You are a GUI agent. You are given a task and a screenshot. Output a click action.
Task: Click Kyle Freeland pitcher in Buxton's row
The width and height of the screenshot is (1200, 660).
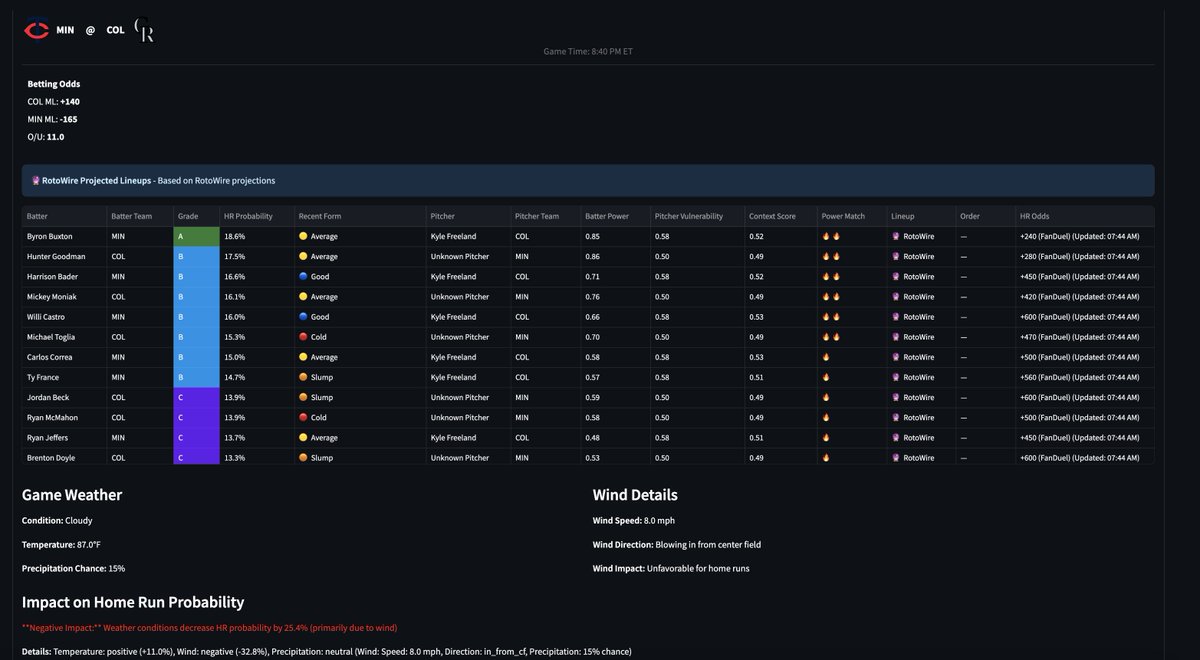(x=453, y=237)
